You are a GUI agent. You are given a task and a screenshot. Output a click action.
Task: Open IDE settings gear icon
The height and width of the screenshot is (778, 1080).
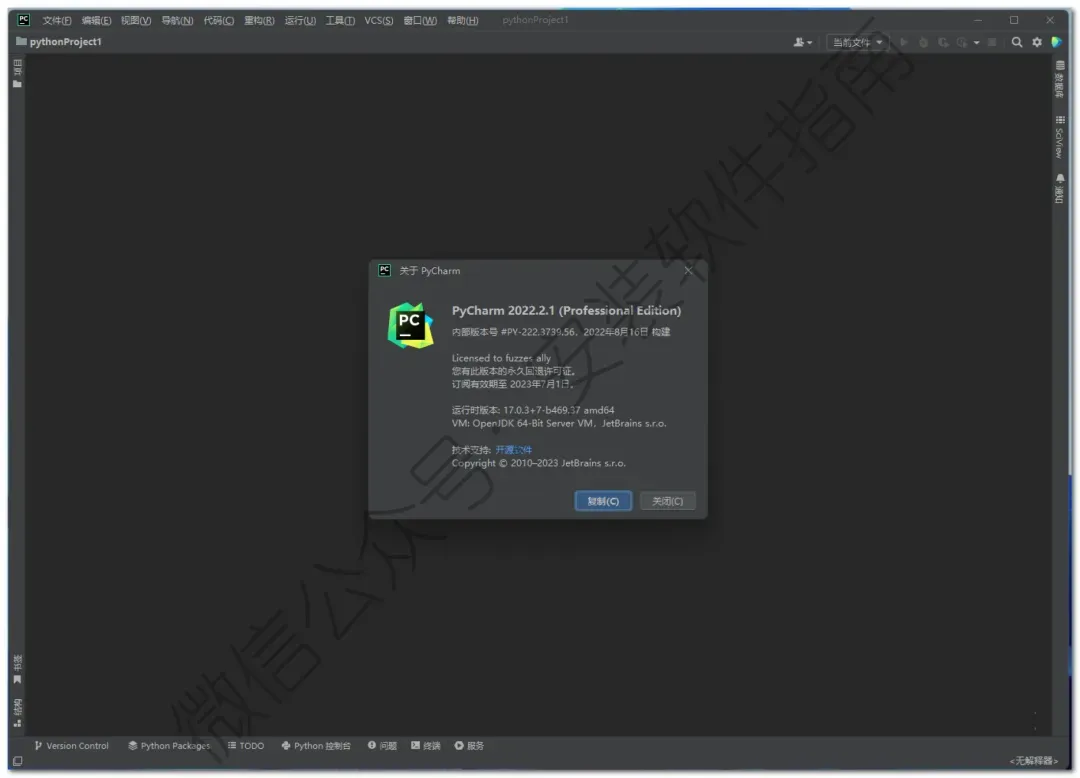tap(1037, 42)
